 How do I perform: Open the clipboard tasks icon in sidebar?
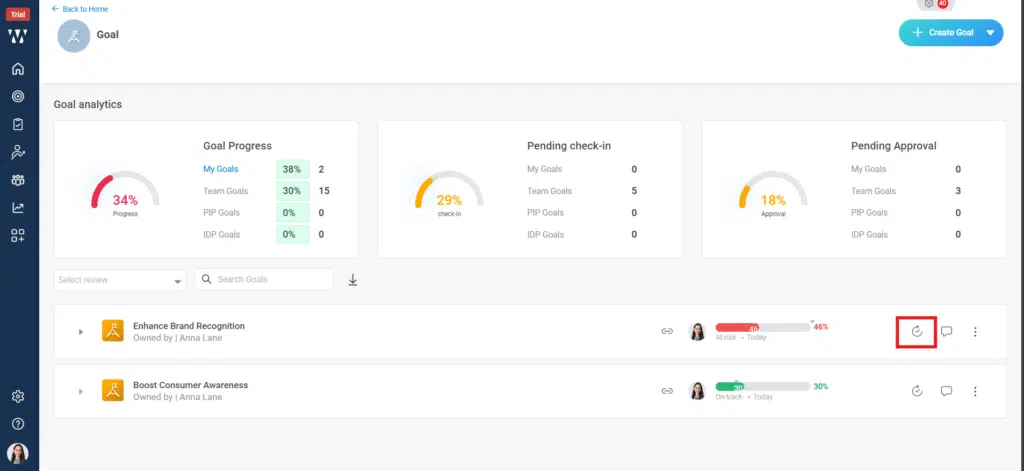pyautogui.click(x=18, y=124)
